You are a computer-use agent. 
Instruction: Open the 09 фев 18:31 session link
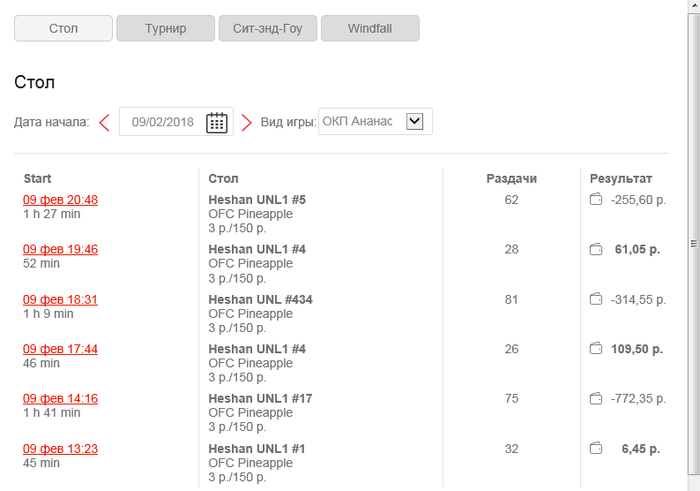pos(60,299)
